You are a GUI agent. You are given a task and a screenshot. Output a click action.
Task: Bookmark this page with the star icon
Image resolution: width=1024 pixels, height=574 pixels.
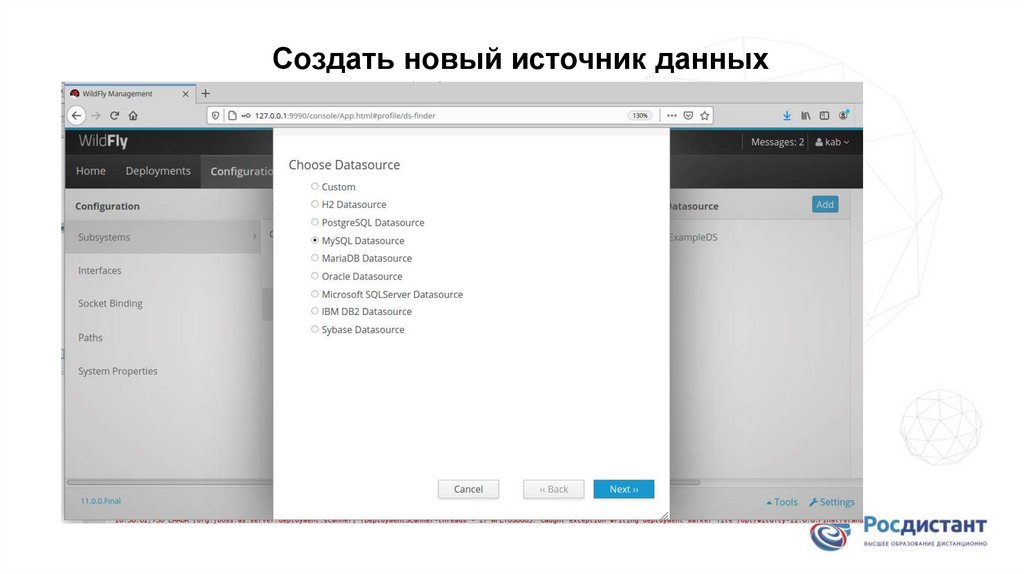(x=705, y=116)
